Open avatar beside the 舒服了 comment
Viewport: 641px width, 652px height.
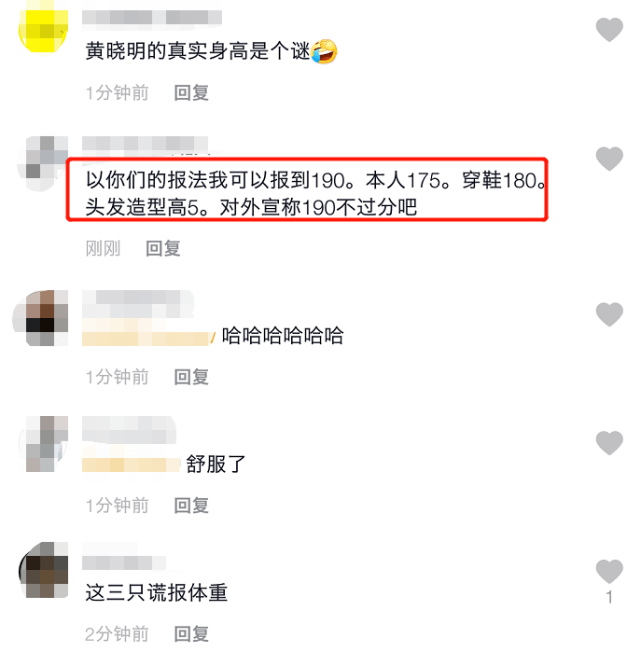point(43,444)
